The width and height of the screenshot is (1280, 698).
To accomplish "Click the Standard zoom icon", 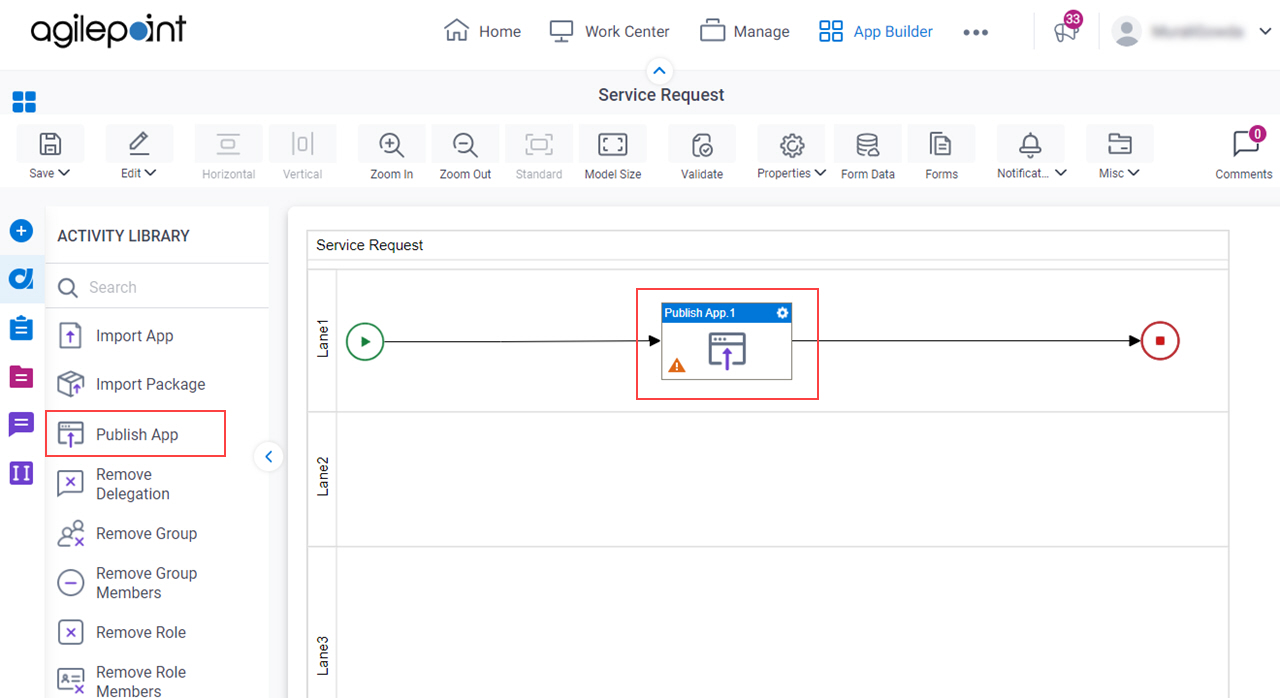I will pyautogui.click(x=539, y=144).
